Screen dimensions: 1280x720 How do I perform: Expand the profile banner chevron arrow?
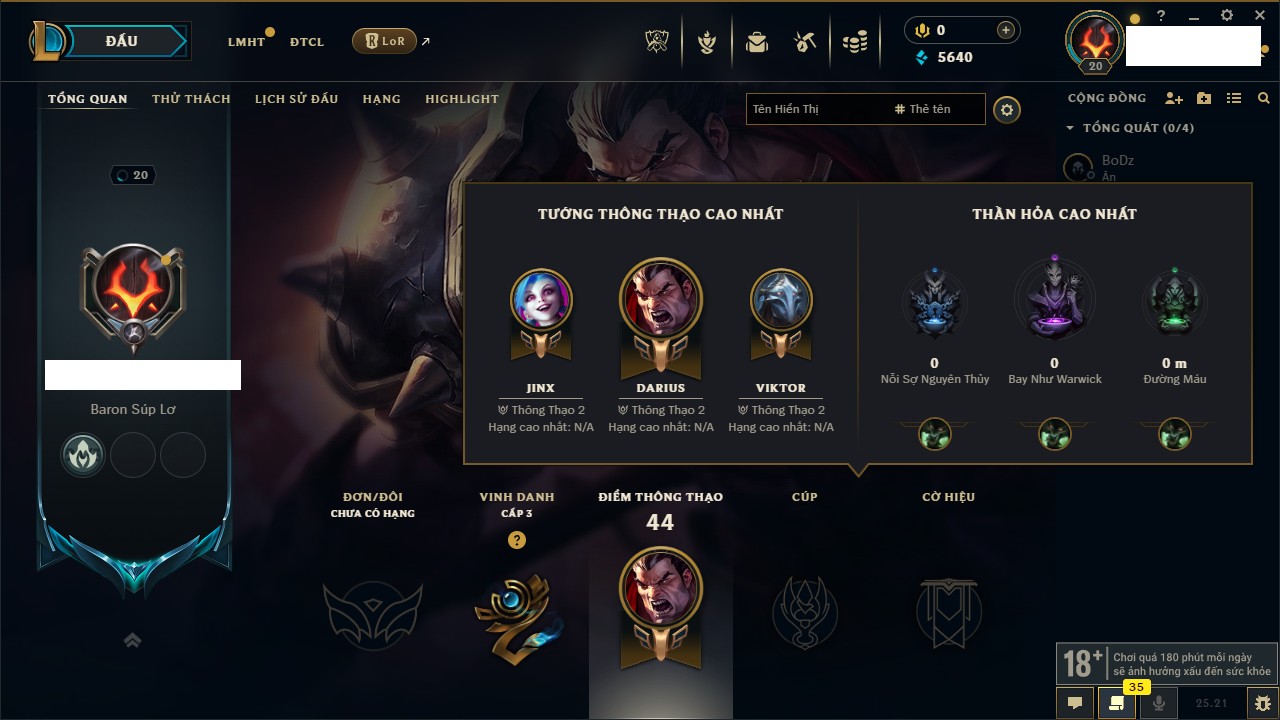tap(133, 640)
